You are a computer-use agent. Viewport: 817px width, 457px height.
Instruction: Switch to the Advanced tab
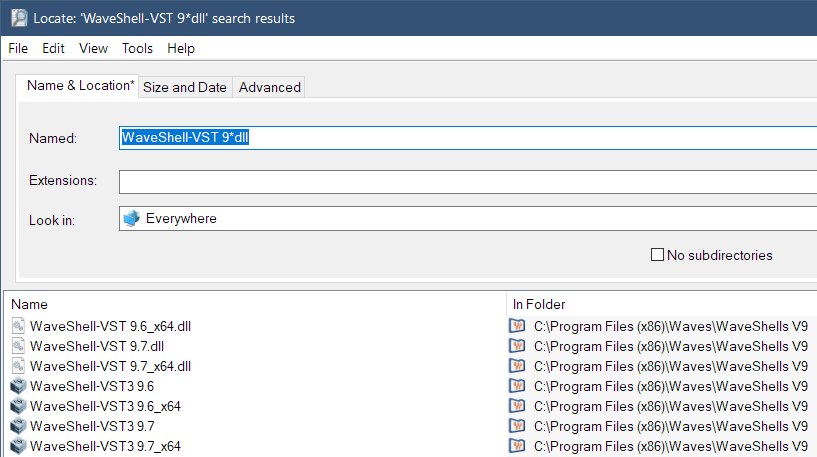pos(270,87)
